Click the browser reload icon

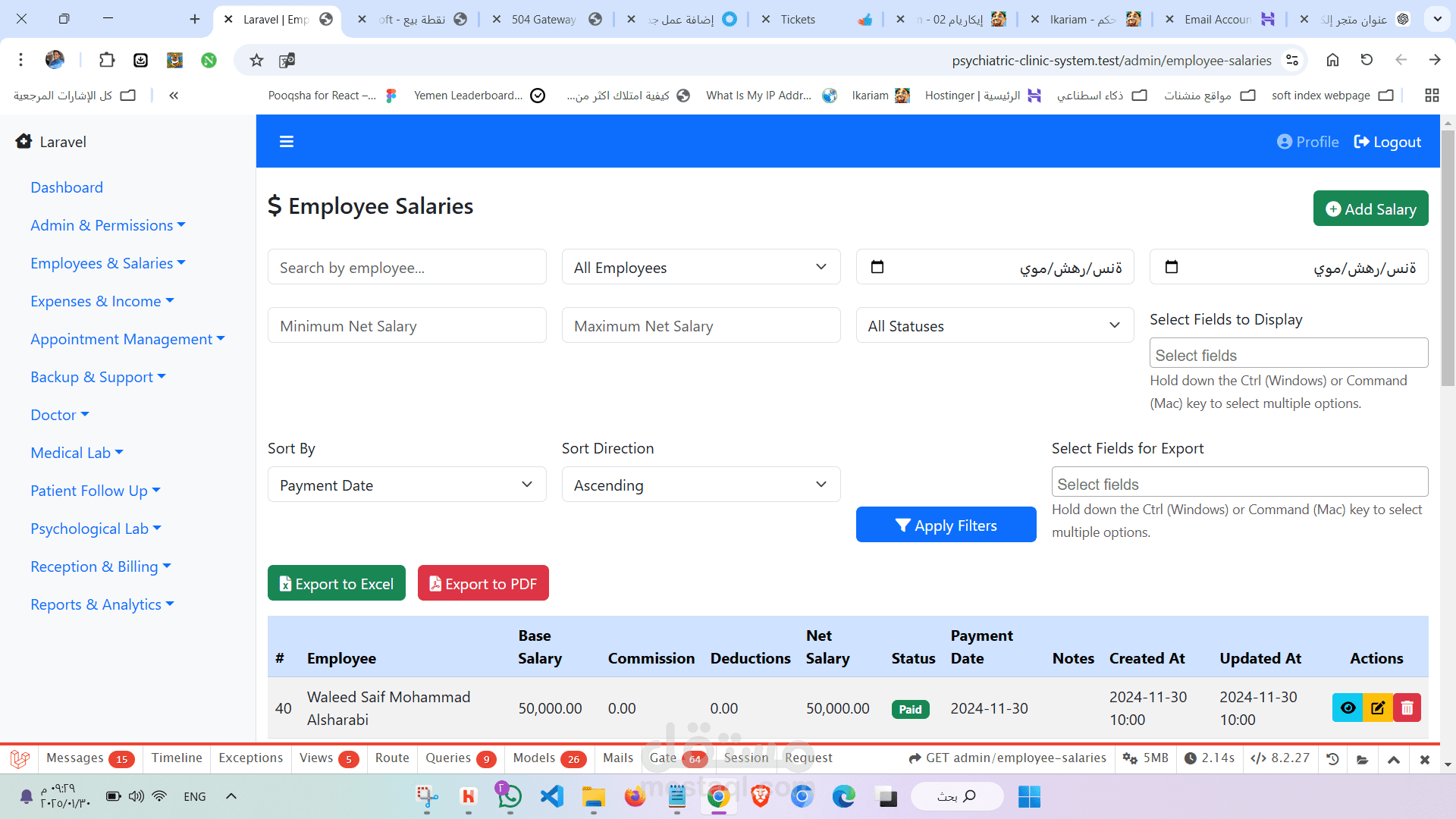coord(1367,60)
